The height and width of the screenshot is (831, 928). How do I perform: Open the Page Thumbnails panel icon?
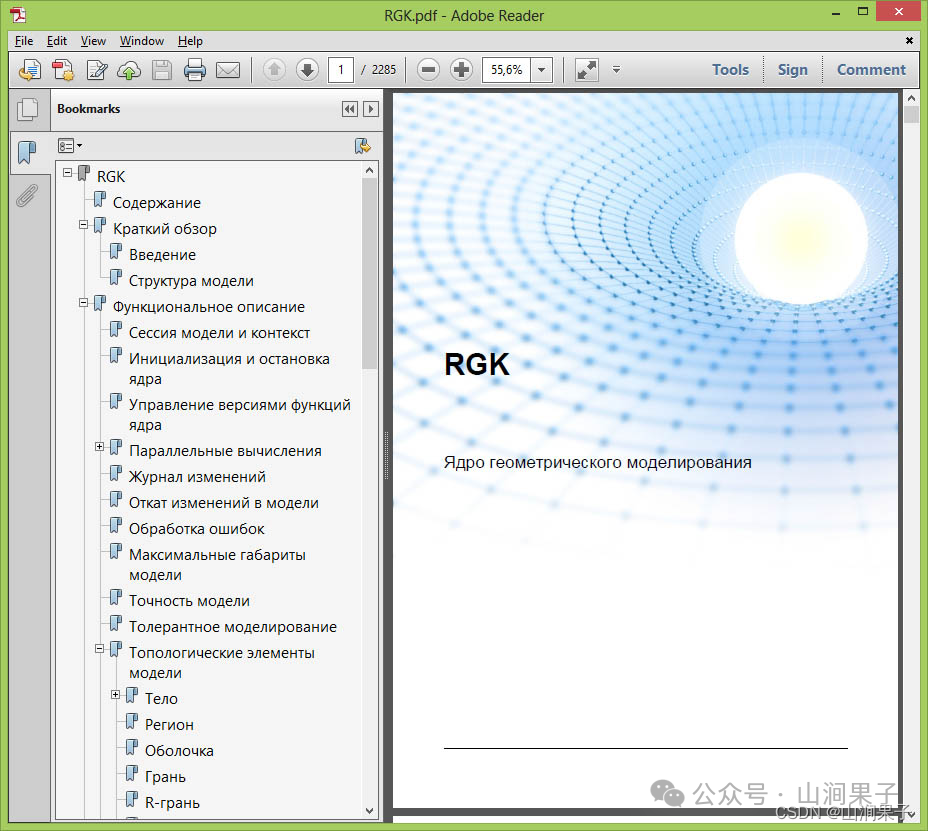pos(27,109)
